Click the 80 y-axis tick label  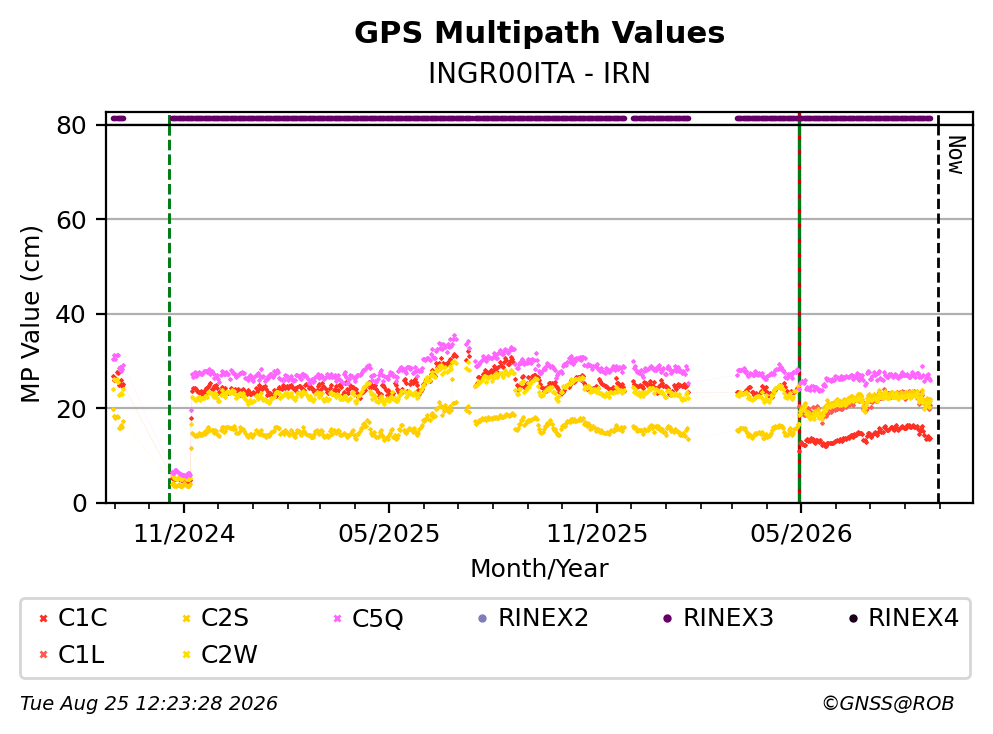[71, 125]
